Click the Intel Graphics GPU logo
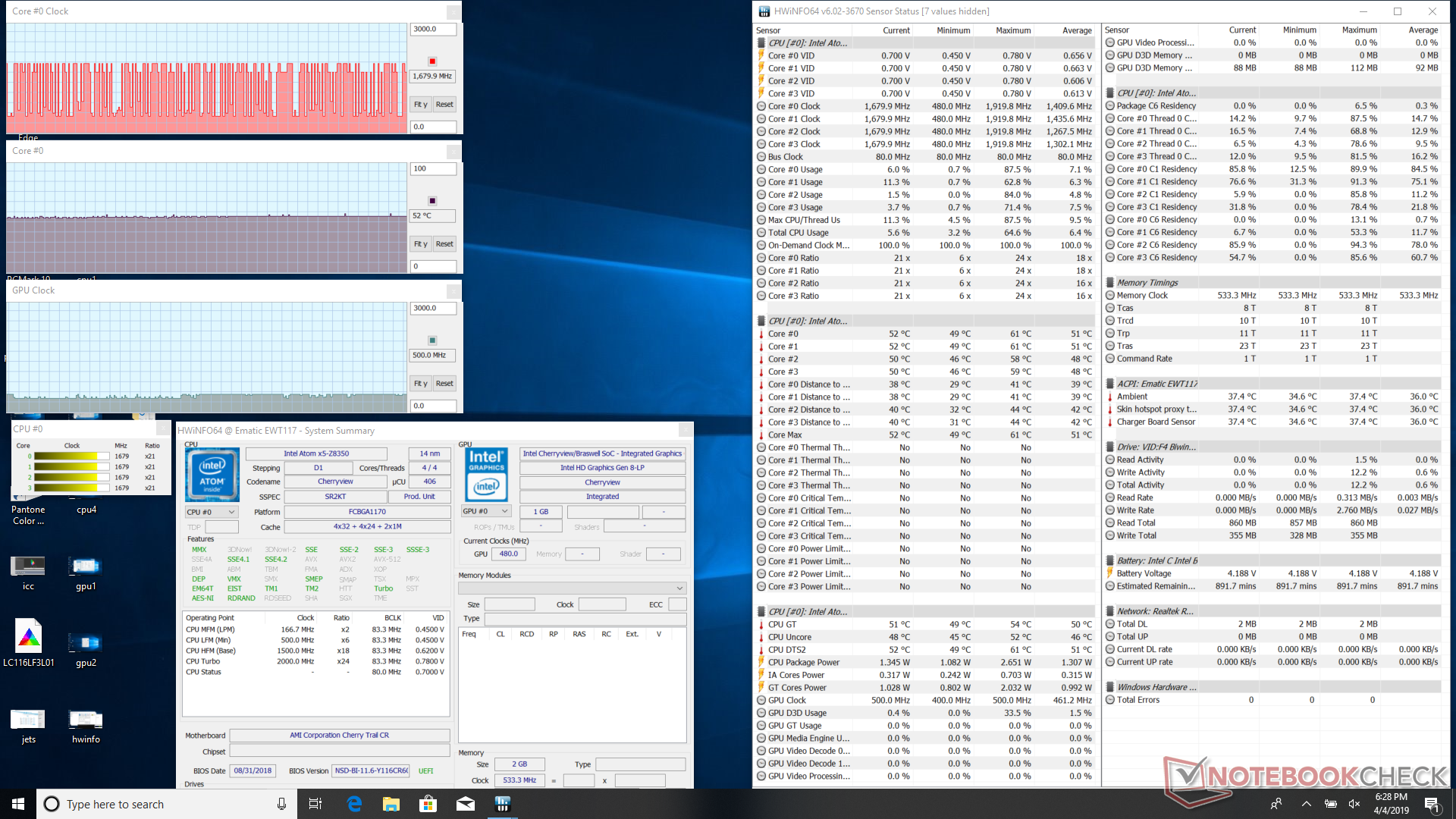 (x=486, y=474)
